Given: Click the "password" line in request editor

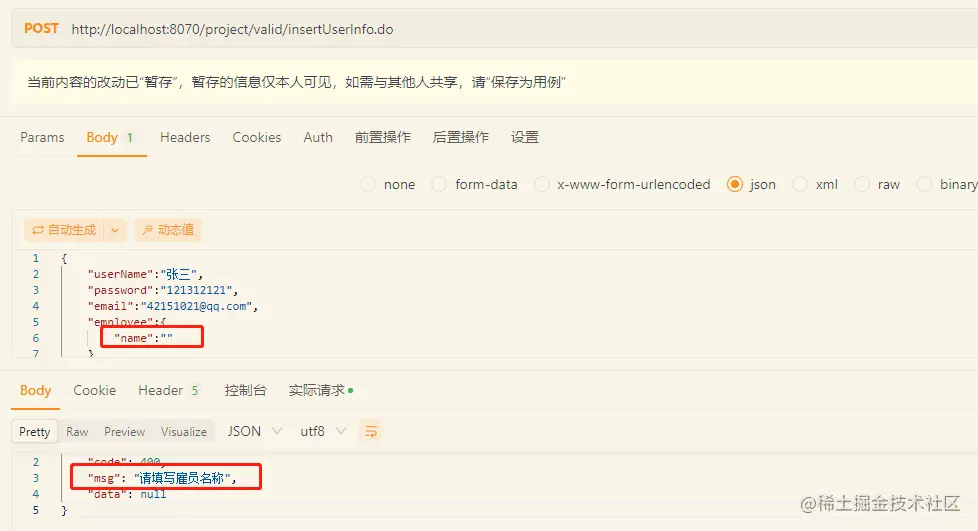Looking at the screenshot, I should pyautogui.click(x=163, y=290).
